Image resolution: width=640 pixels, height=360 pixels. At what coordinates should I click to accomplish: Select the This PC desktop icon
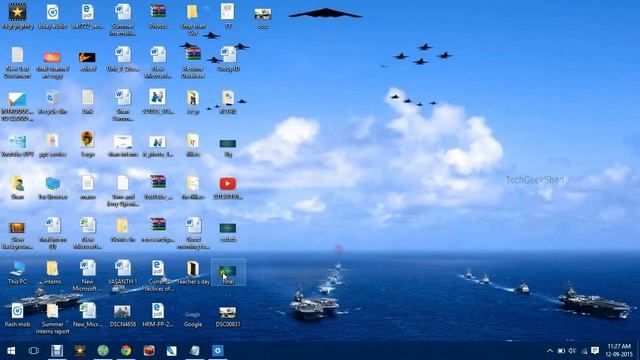(17, 272)
